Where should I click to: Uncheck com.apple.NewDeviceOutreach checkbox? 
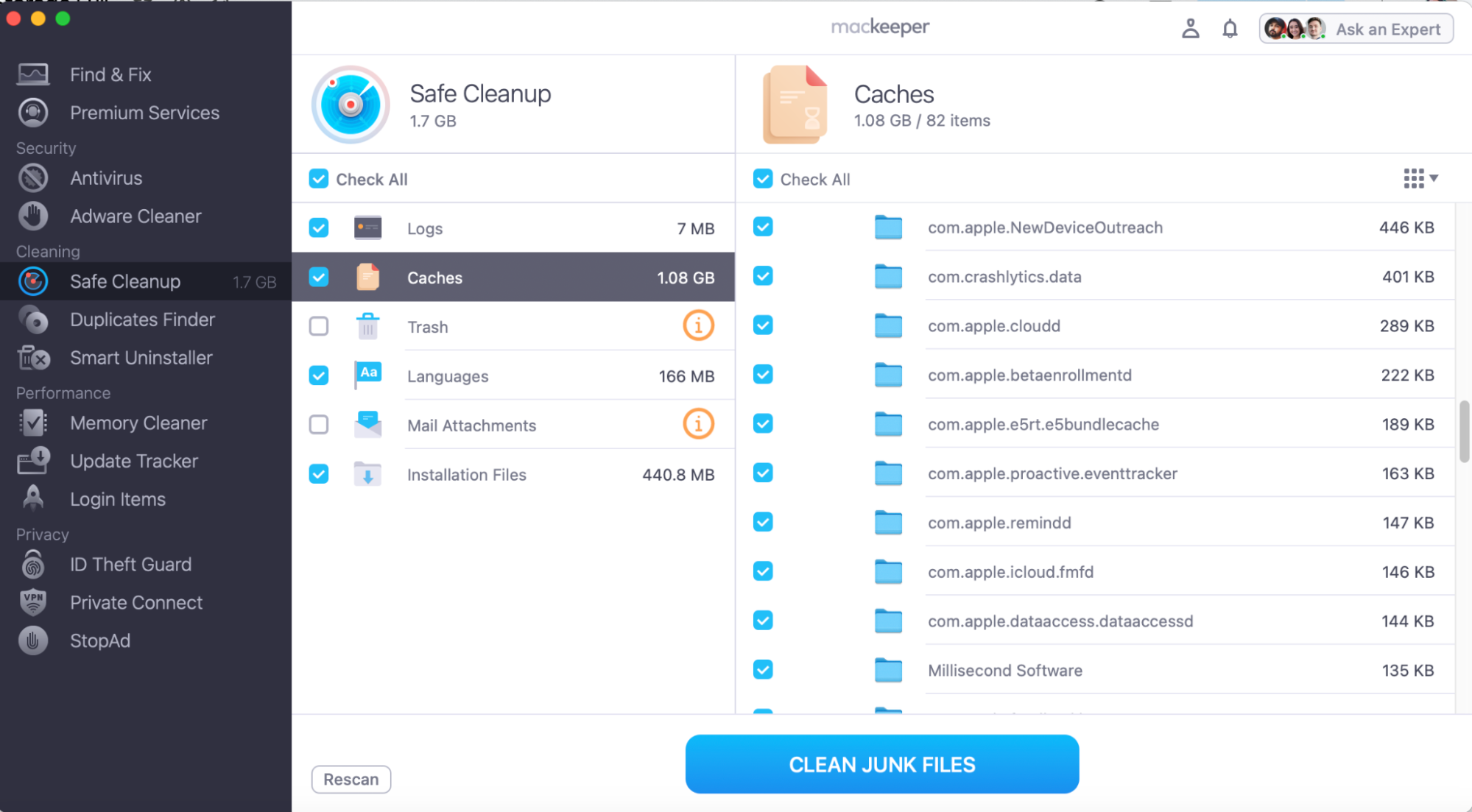coord(763,227)
